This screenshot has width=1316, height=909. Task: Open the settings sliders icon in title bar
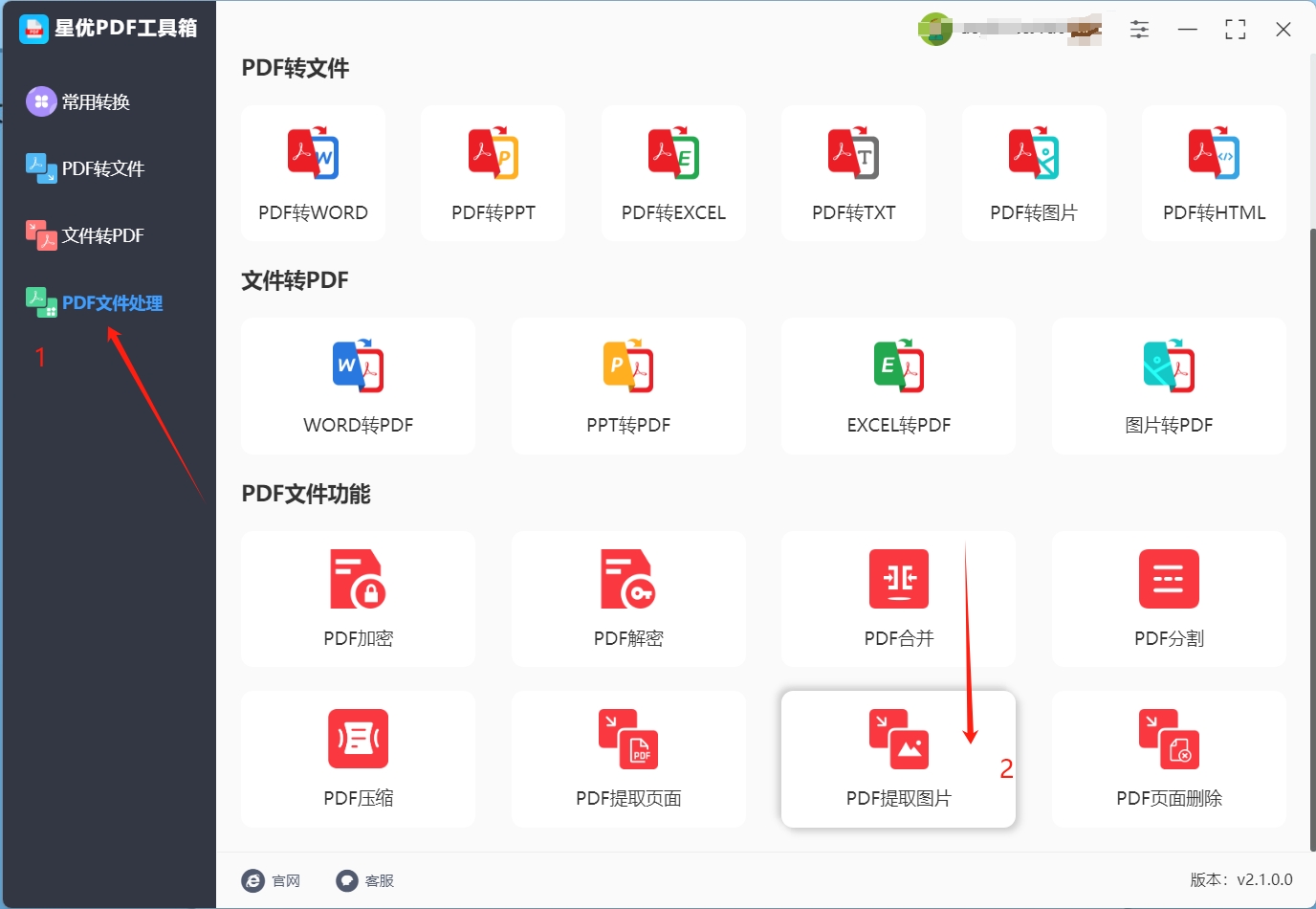(1139, 30)
